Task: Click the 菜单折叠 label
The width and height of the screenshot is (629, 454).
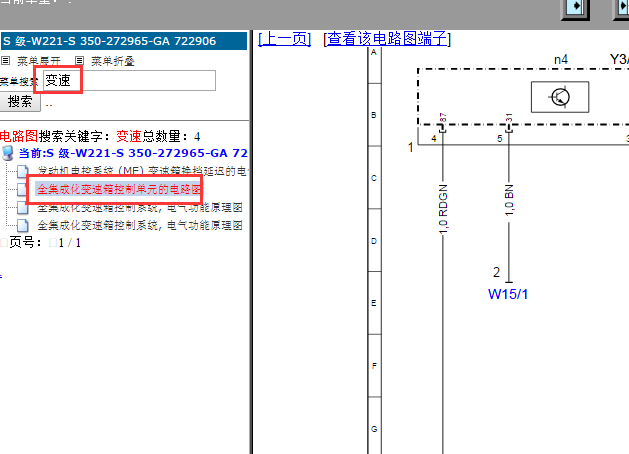Action: (113, 61)
